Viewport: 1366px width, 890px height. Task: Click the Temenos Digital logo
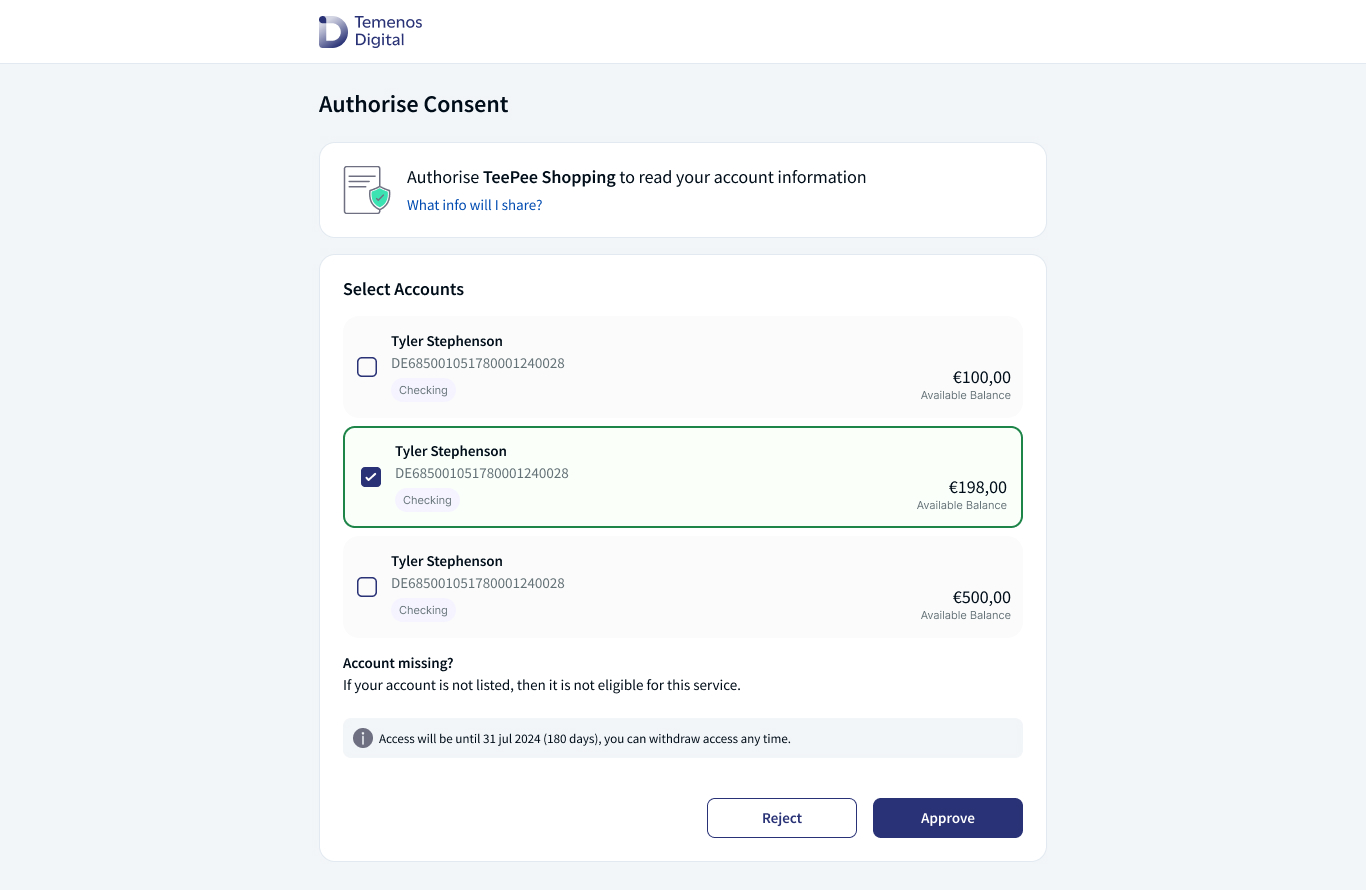point(370,32)
